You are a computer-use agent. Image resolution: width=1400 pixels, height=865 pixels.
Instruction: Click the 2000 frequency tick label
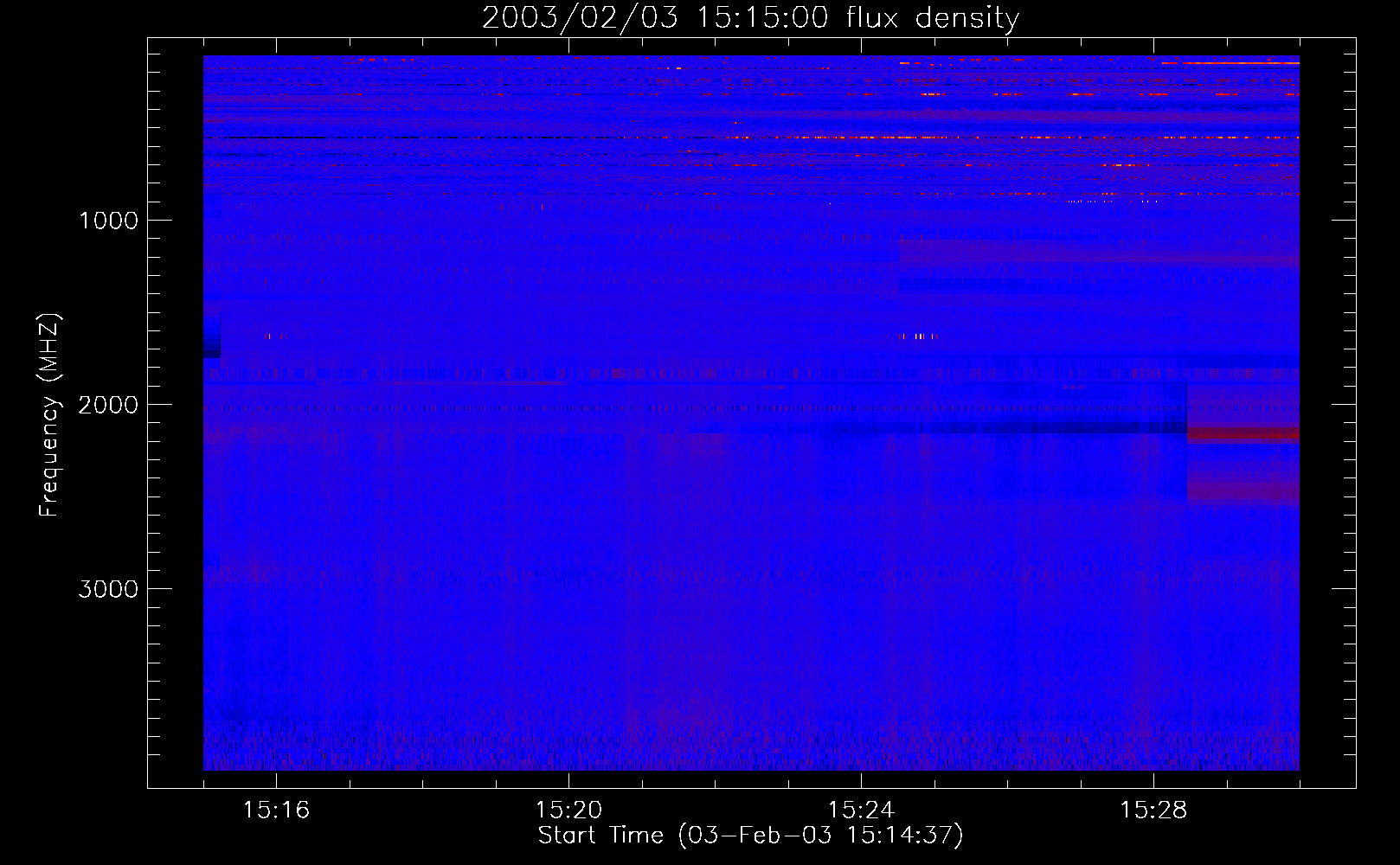(108, 405)
